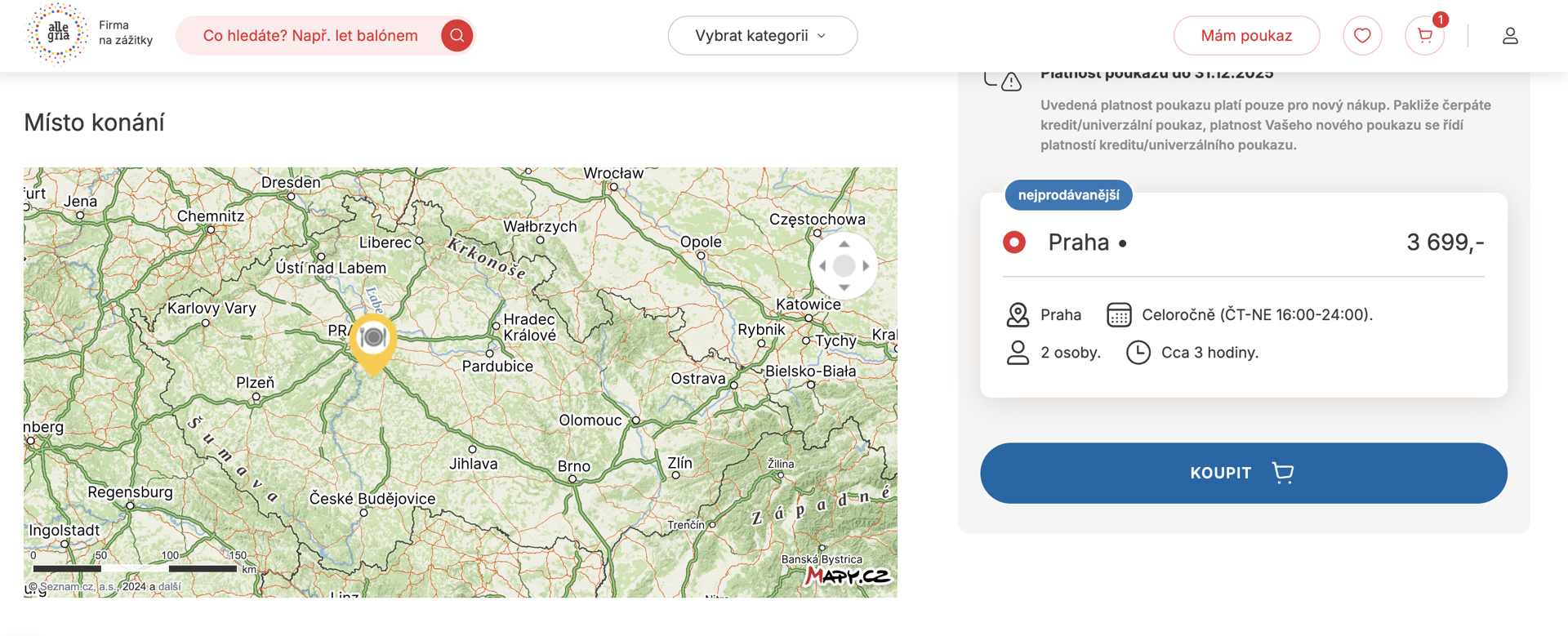1568x636 pixels.
Task: Click the location pin icon beside Praha
Action: pos(1018,314)
